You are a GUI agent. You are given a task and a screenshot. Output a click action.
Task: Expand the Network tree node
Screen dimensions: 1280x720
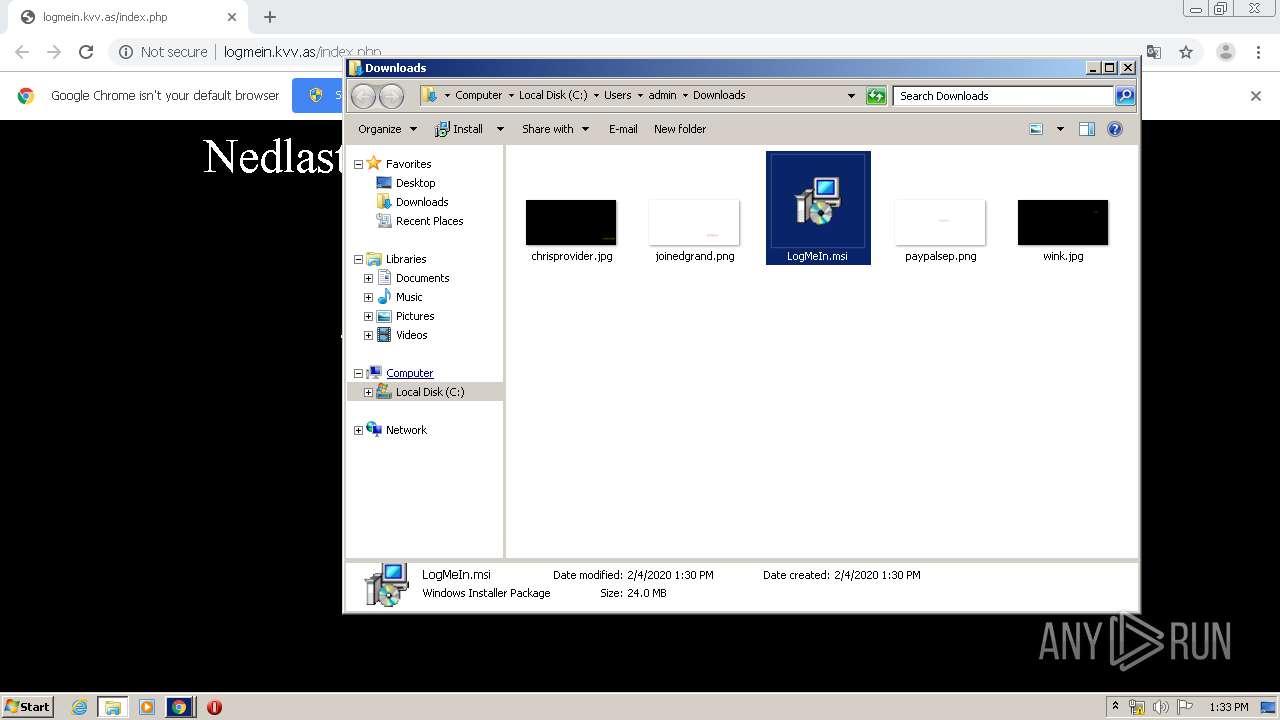(x=358, y=430)
